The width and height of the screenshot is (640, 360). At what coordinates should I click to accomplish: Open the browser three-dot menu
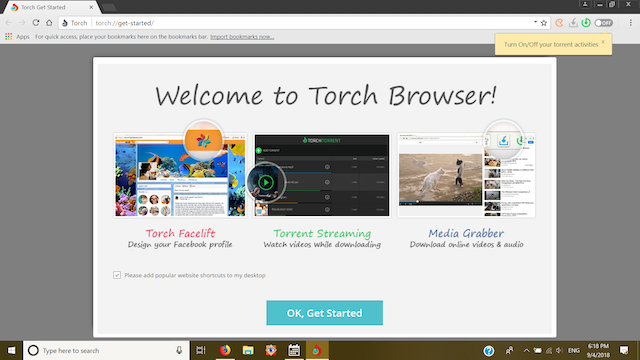pyautogui.click(x=631, y=23)
